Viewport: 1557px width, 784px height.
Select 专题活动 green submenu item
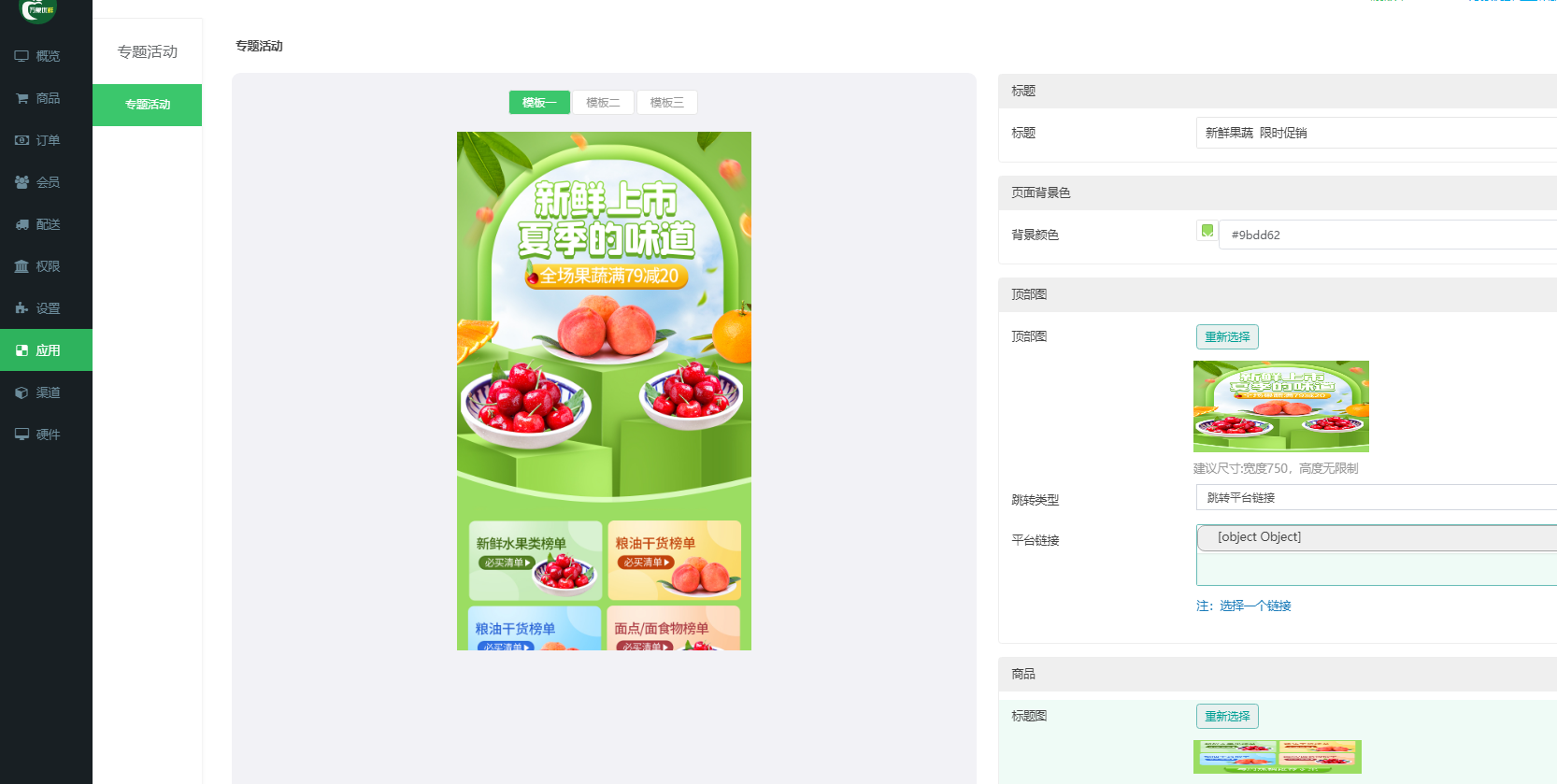[148, 105]
